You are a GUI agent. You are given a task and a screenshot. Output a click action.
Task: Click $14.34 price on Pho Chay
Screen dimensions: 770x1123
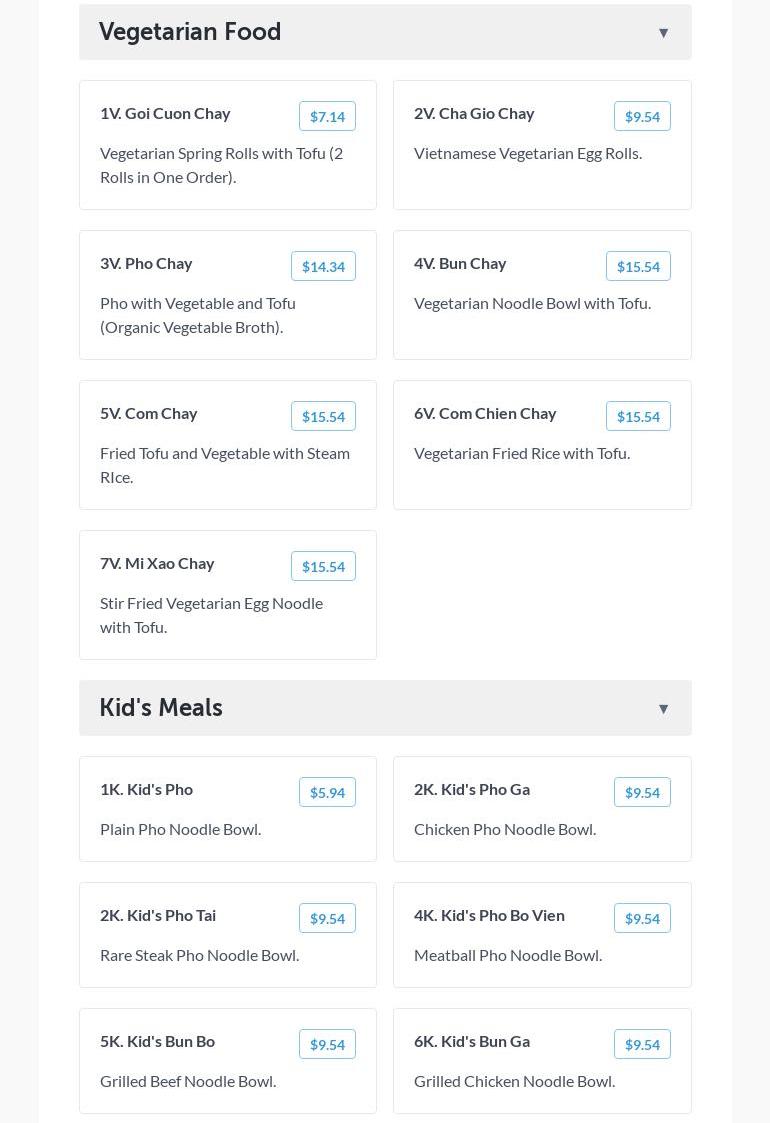pyautogui.click(x=323, y=266)
